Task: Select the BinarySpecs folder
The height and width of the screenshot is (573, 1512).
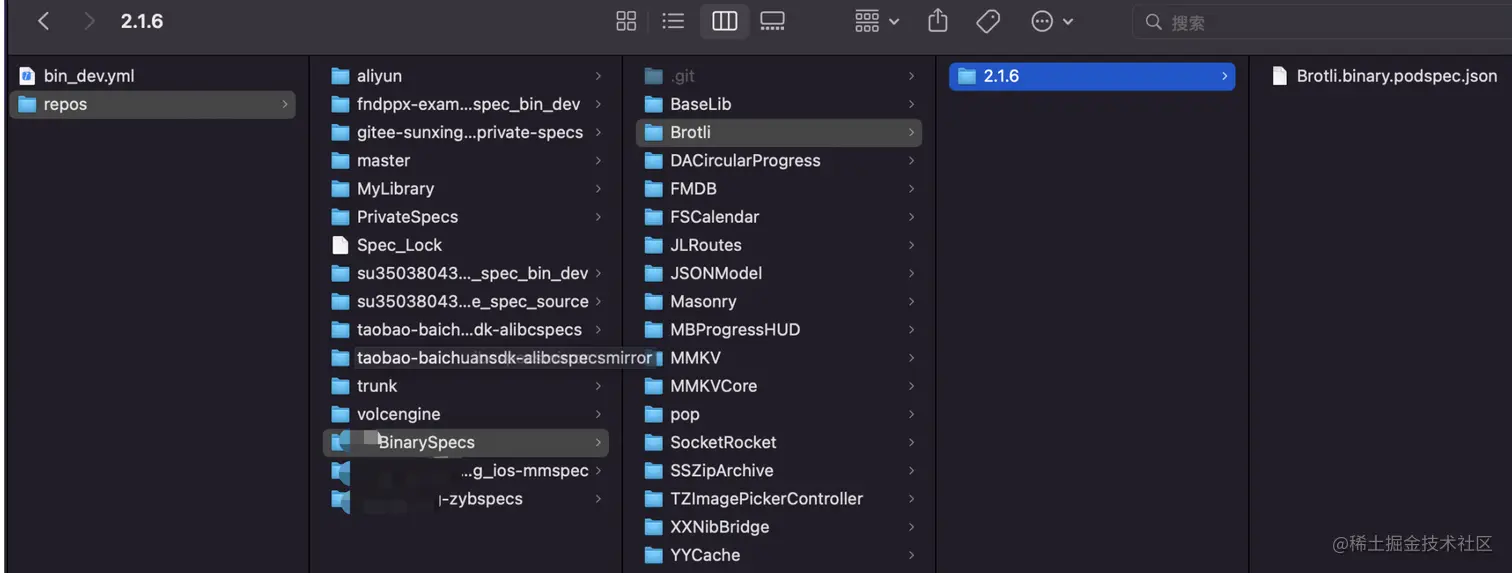Action: click(466, 442)
